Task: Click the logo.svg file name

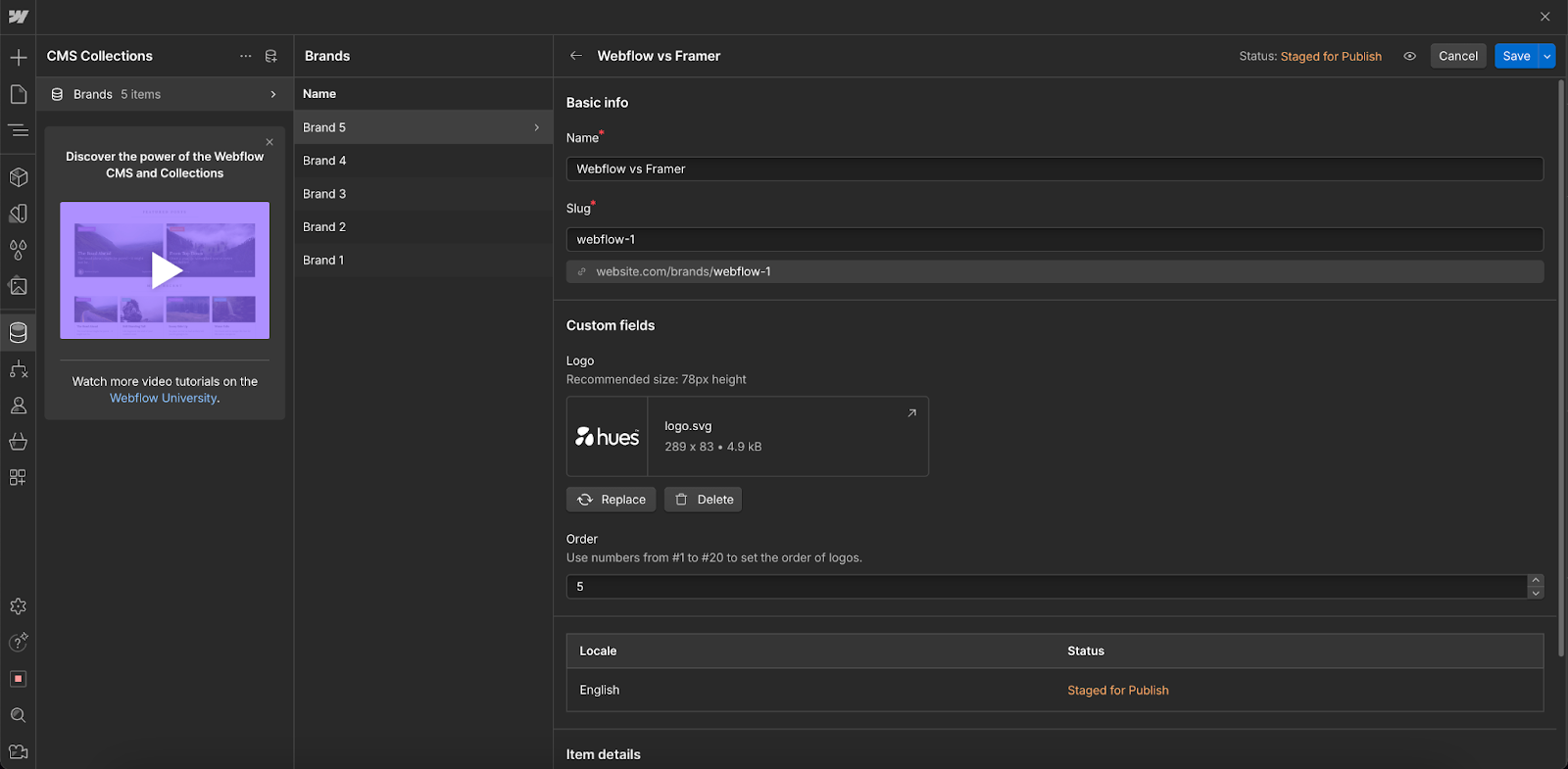Action: tap(688, 426)
